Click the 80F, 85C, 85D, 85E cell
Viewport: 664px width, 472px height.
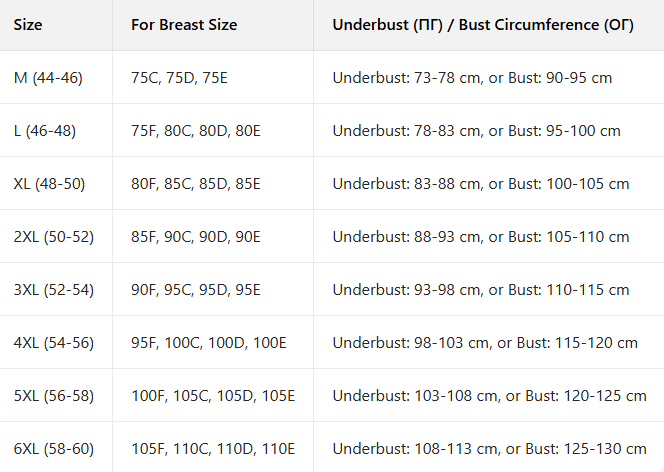click(x=196, y=184)
